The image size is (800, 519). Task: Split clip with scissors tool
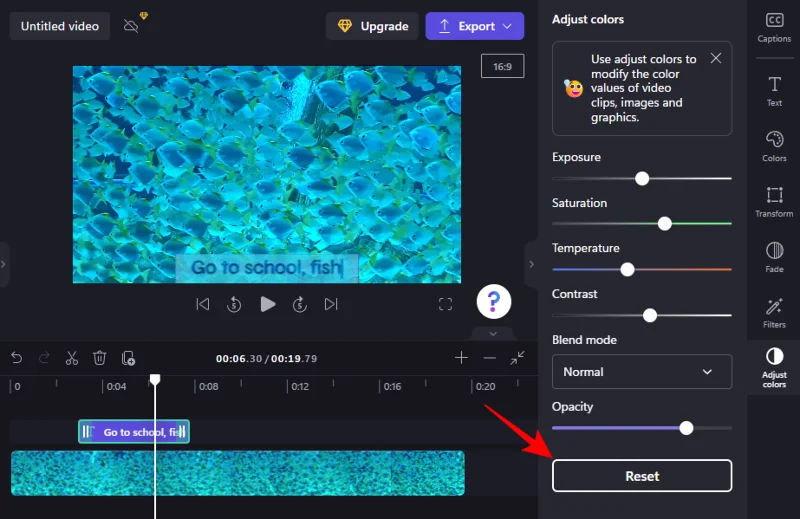pos(72,358)
